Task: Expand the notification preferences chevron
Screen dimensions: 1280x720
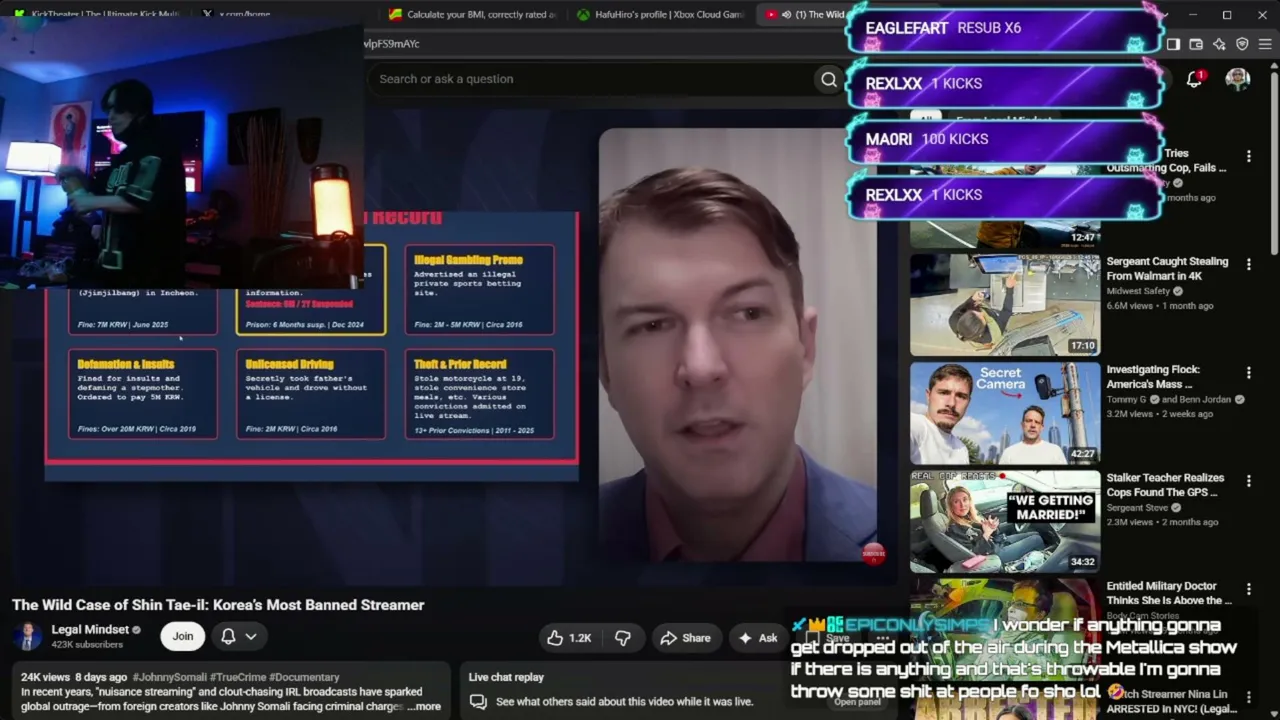Action: pos(251,636)
